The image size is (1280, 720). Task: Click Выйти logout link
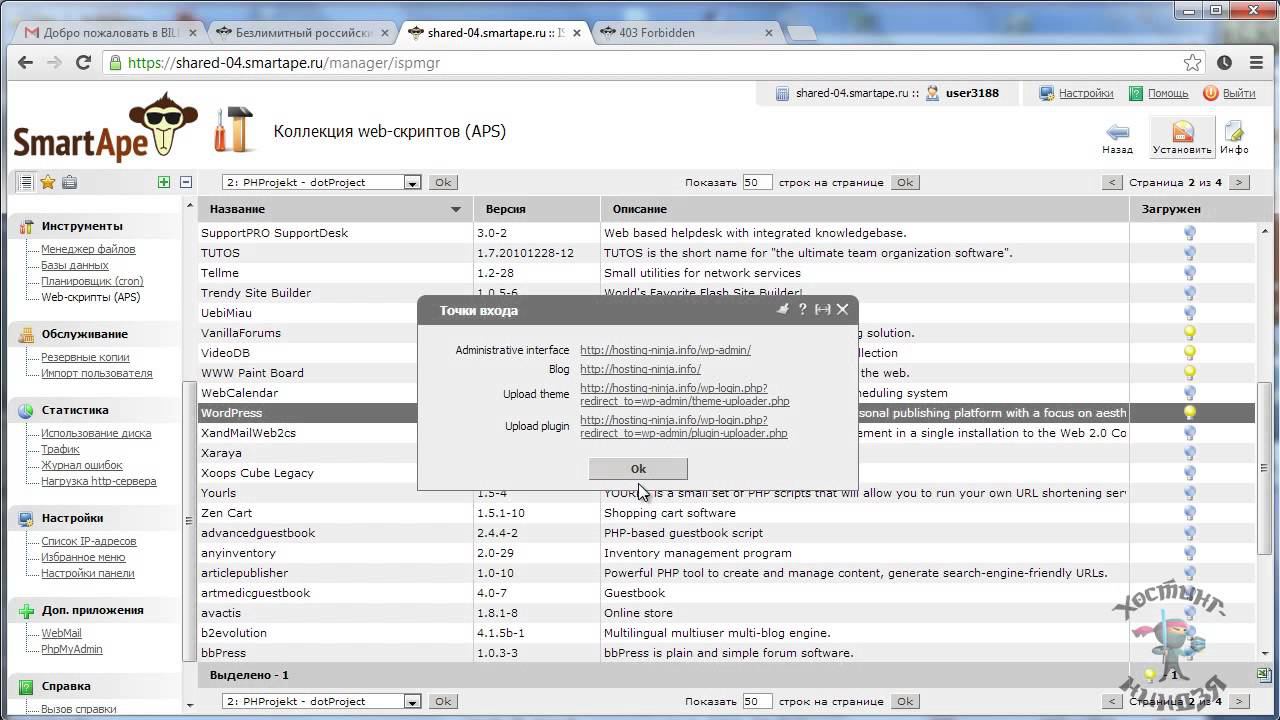[x=1239, y=93]
